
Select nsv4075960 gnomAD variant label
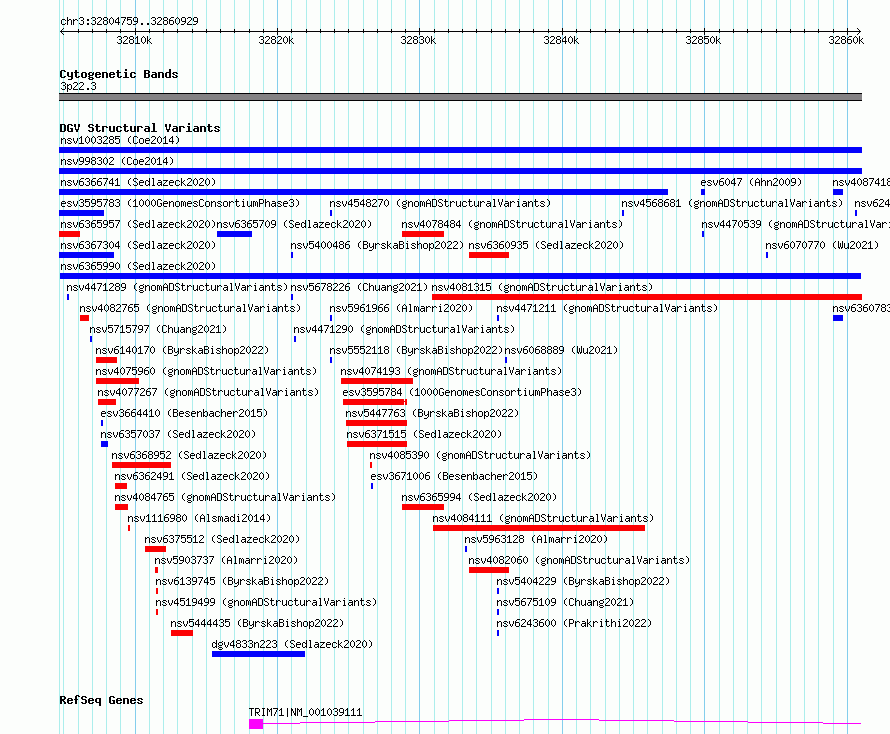(x=206, y=371)
